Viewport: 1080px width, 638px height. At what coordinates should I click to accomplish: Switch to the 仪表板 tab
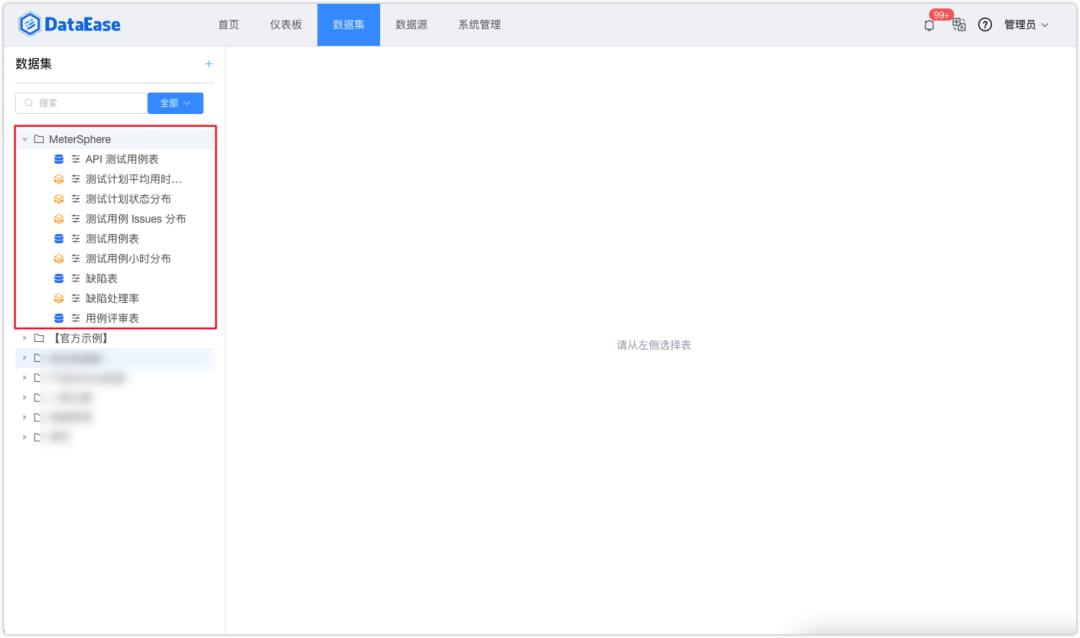coord(286,24)
